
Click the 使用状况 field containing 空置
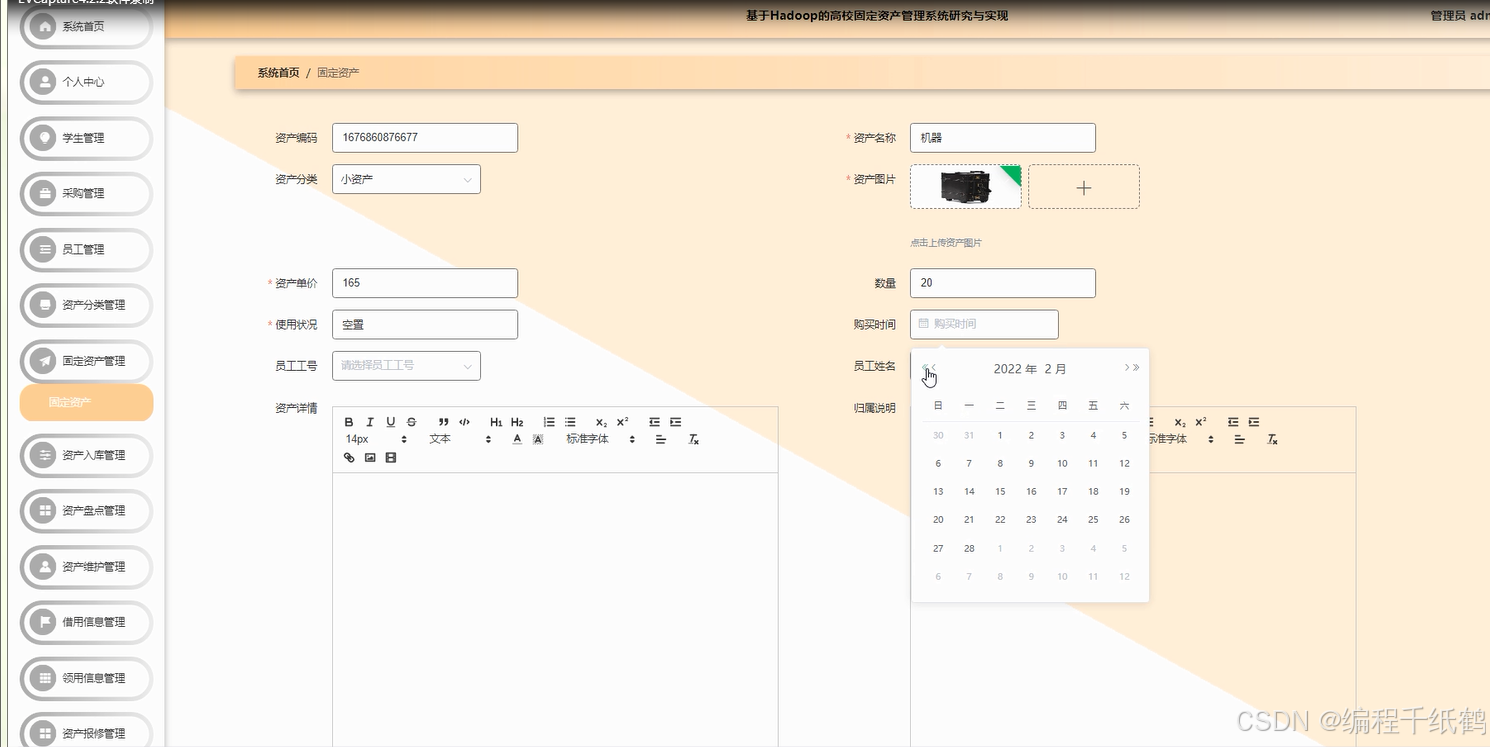coord(425,324)
